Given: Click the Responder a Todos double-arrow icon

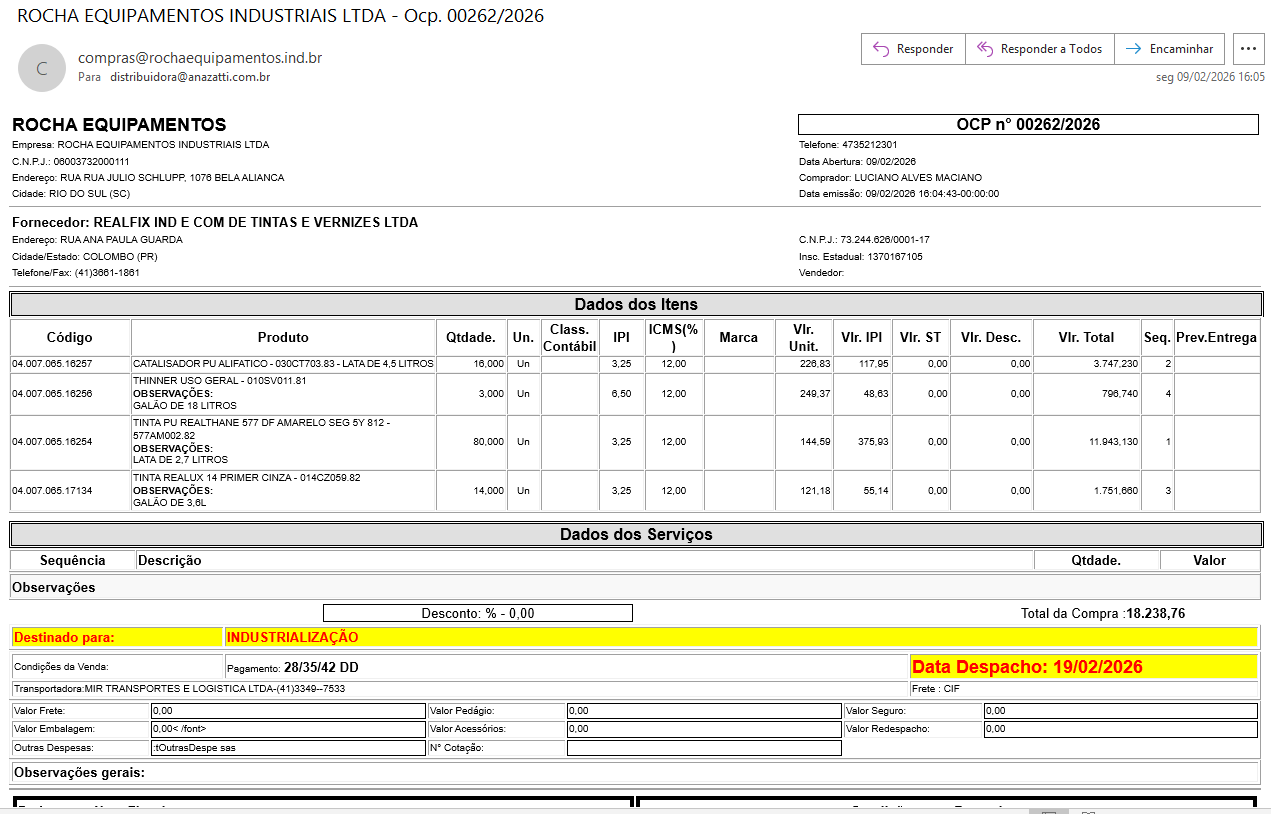Looking at the screenshot, I should pyautogui.click(x=985, y=49).
